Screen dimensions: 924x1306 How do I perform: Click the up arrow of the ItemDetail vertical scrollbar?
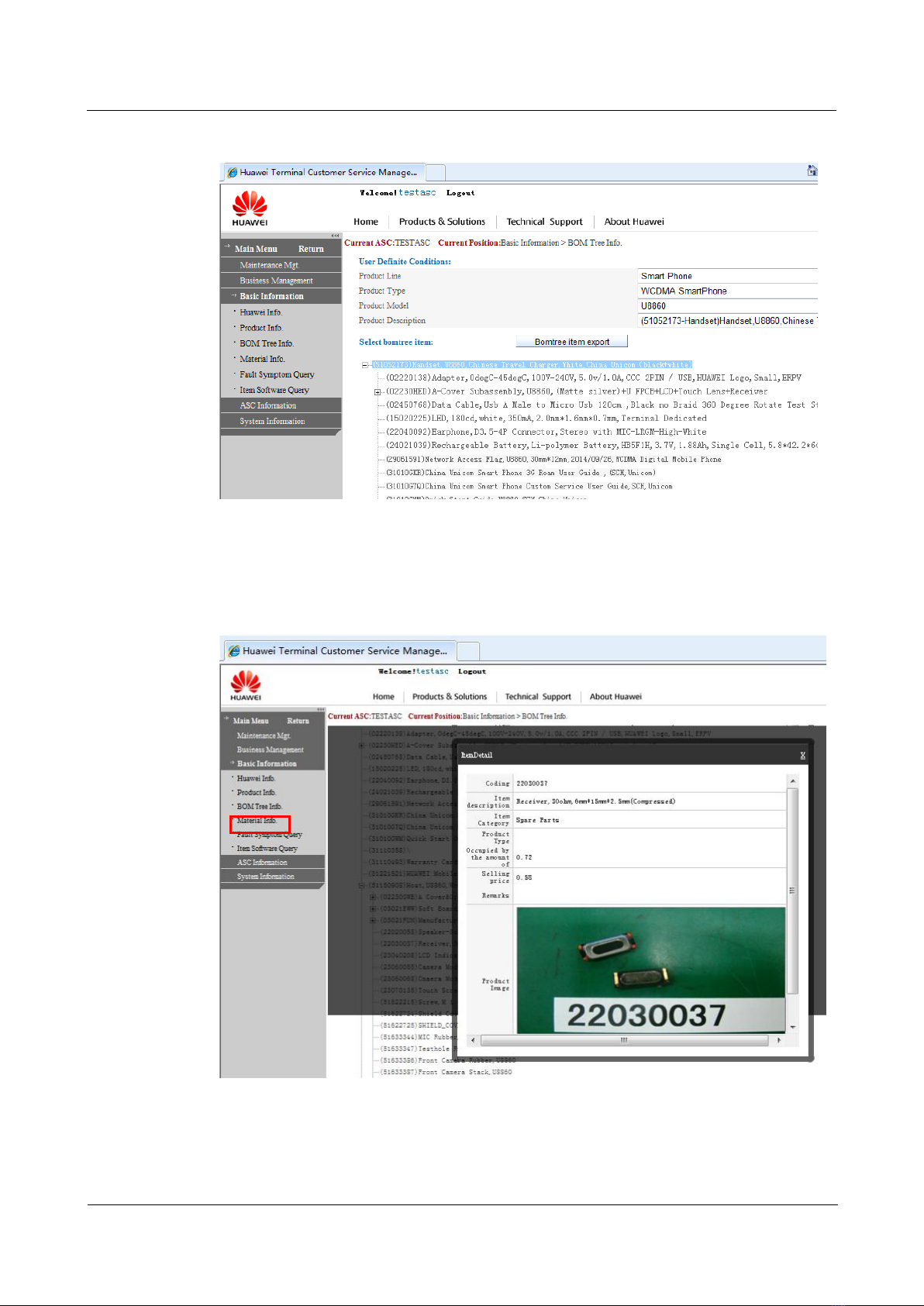pos(792,781)
